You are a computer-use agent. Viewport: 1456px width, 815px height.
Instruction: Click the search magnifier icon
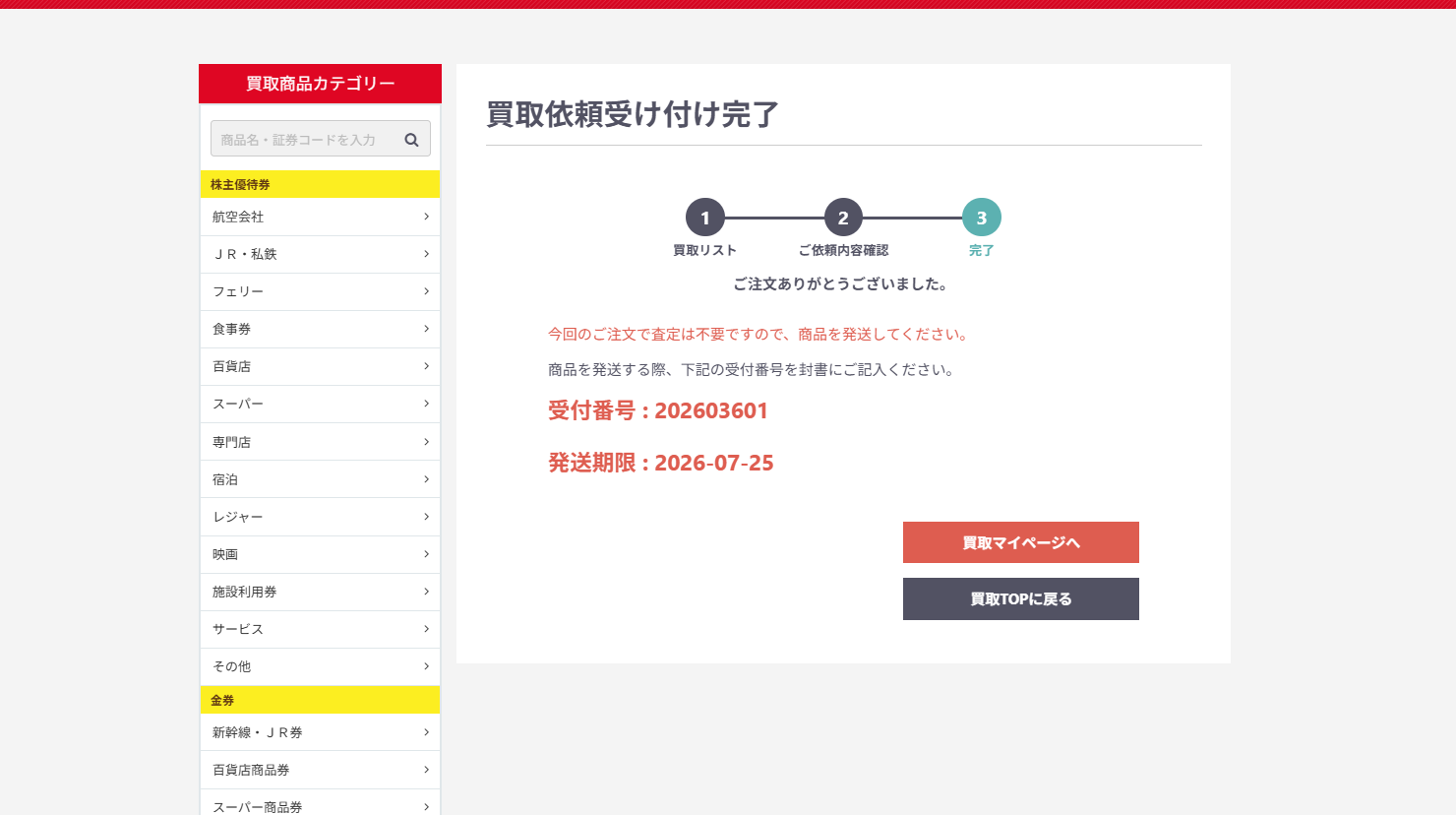pyautogui.click(x=411, y=140)
